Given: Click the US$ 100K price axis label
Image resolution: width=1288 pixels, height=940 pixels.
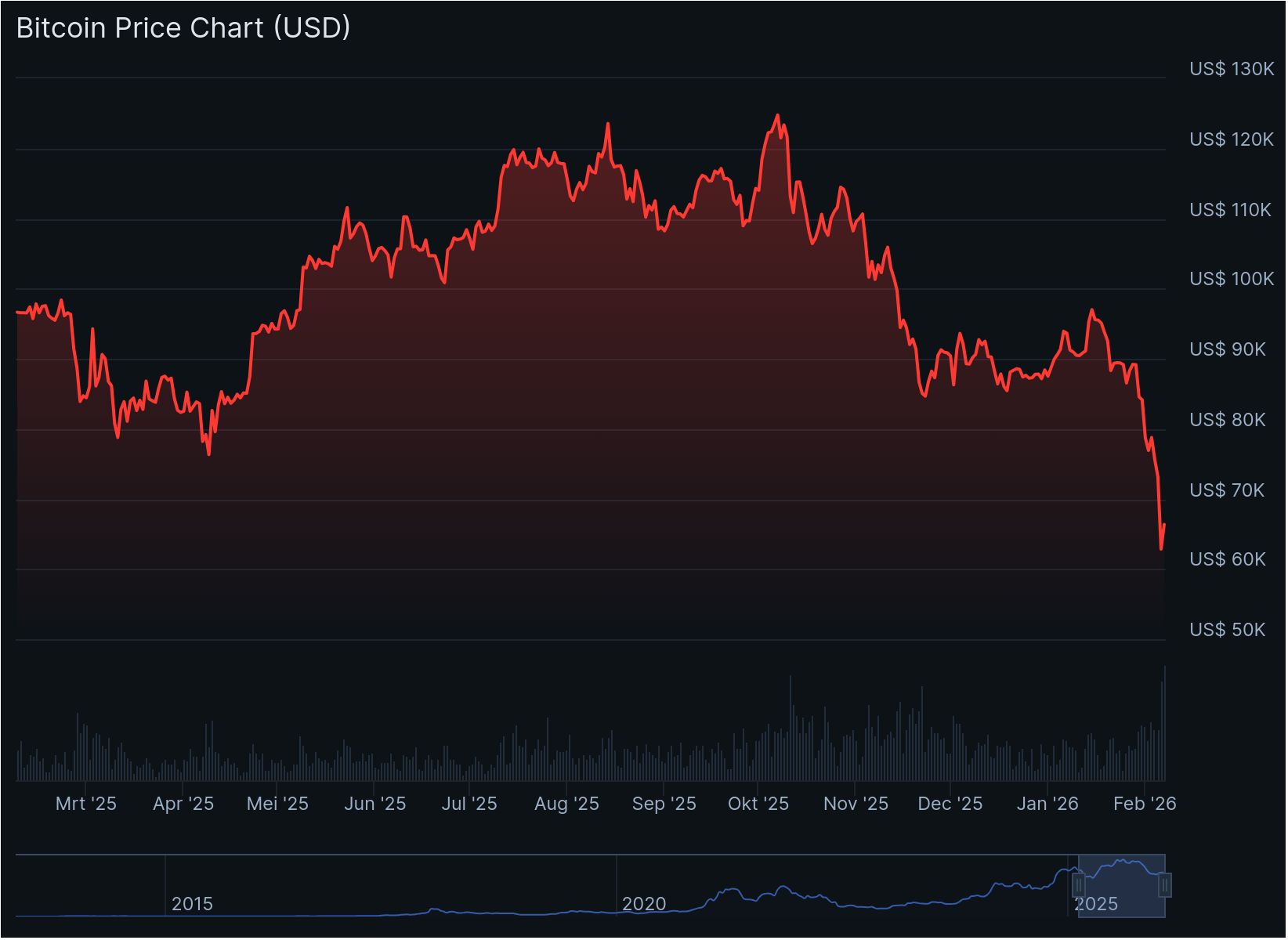Looking at the screenshot, I should (x=1232, y=280).
